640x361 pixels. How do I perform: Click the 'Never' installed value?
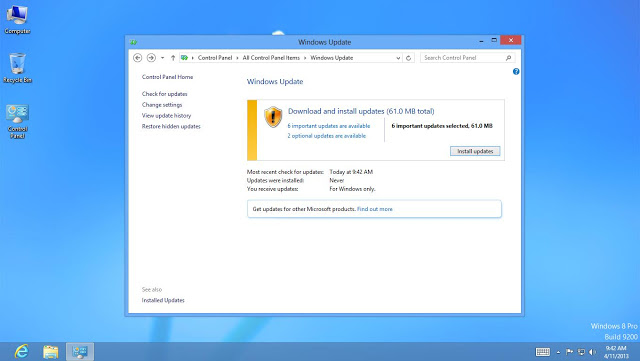[337, 180]
